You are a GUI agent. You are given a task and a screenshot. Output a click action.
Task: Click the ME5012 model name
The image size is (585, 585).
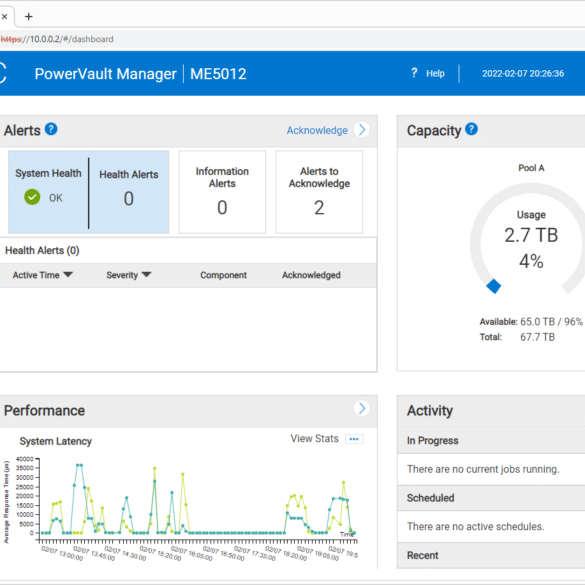[x=218, y=74]
